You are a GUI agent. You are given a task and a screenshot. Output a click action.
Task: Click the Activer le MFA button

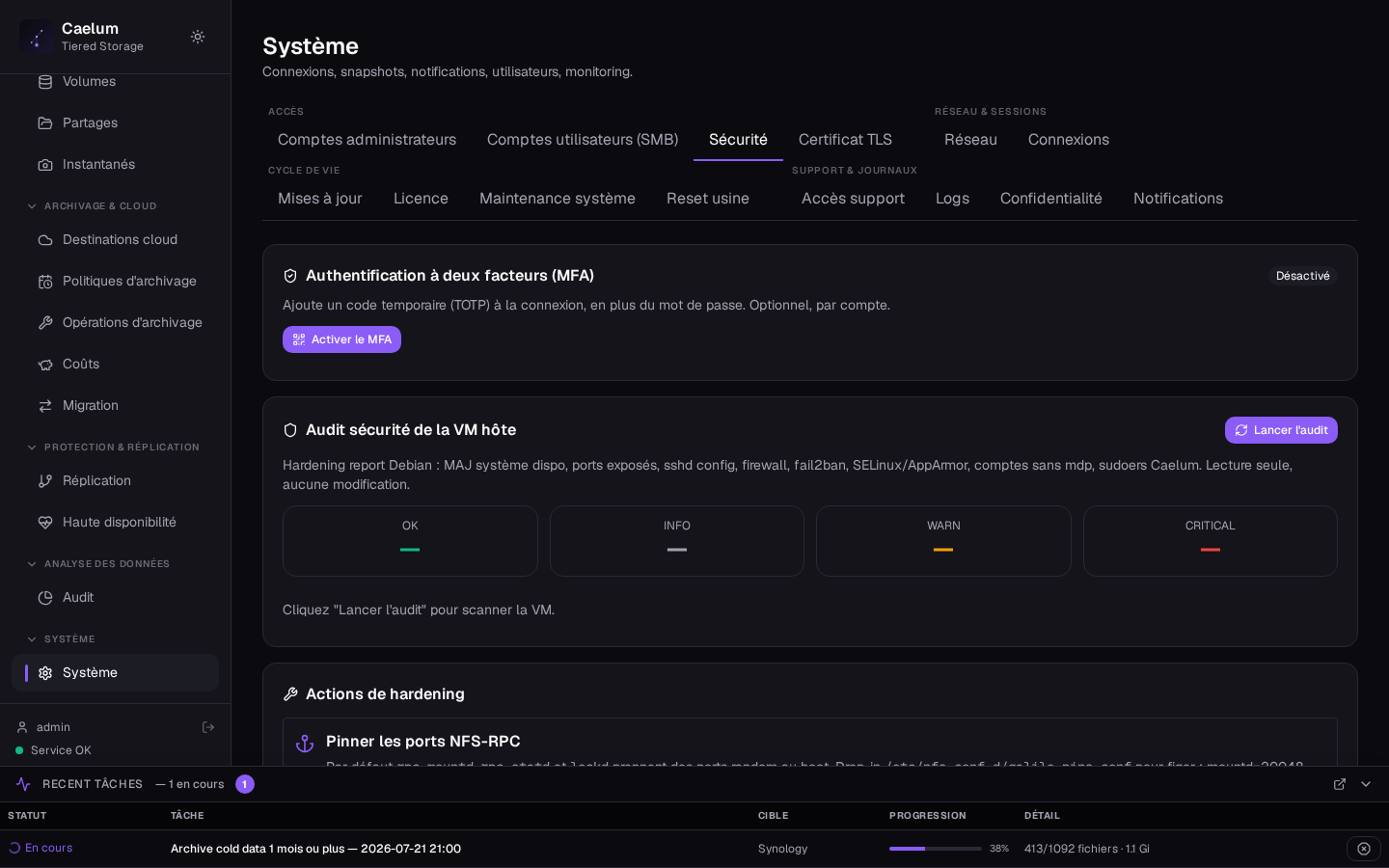pyautogui.click(x=341, y=339)
